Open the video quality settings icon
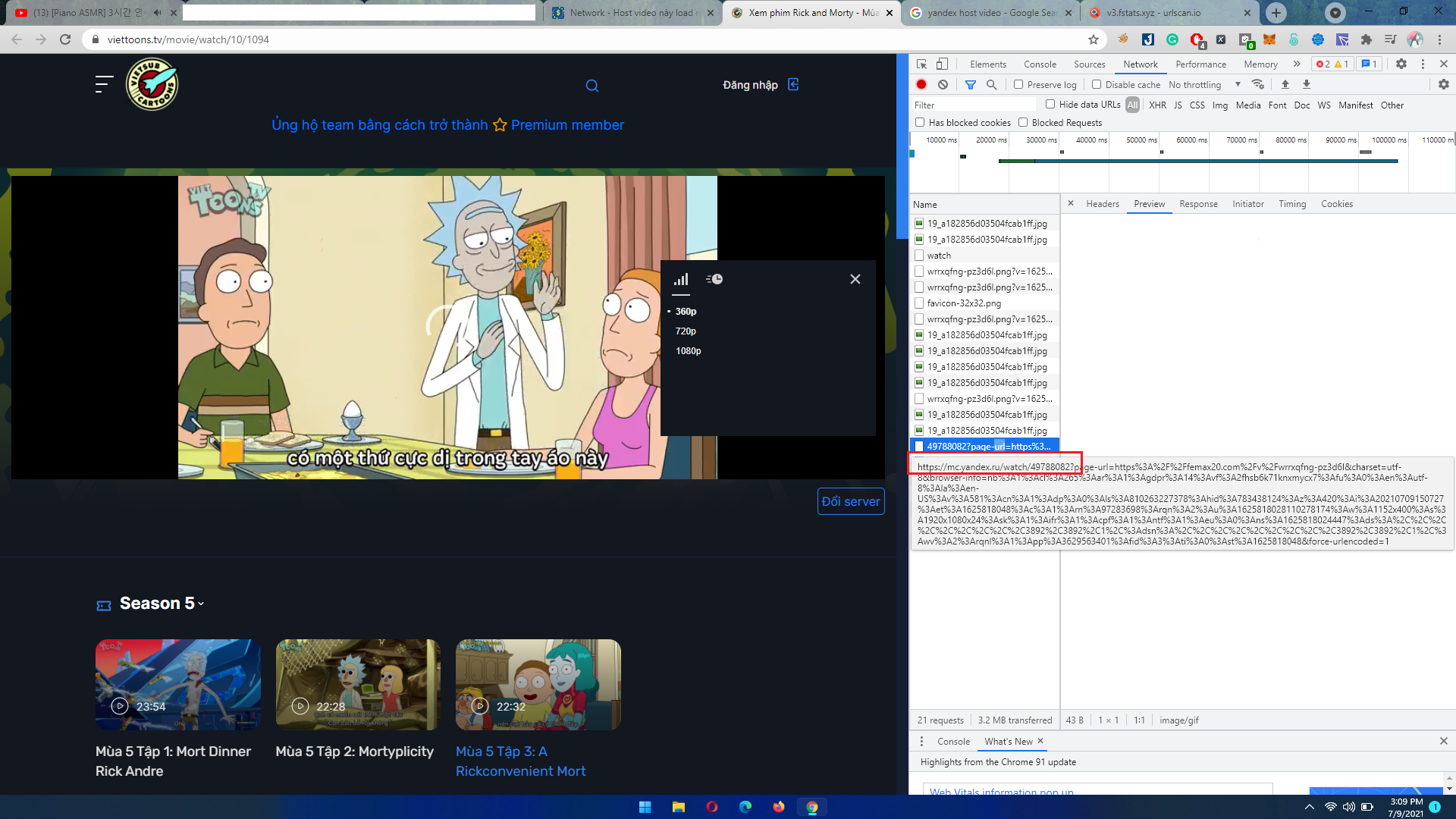 (681, 280)
